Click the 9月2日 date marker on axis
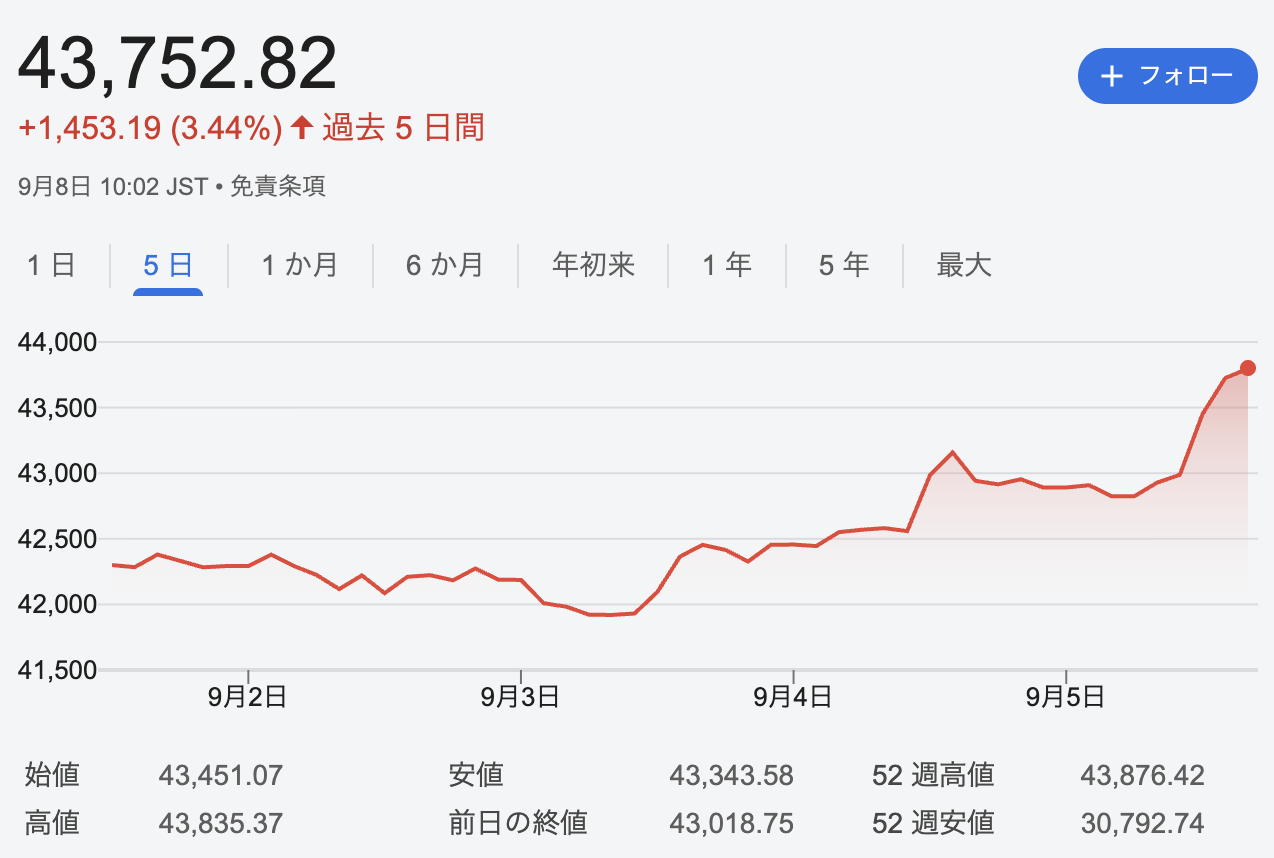 tap(248, 697)
